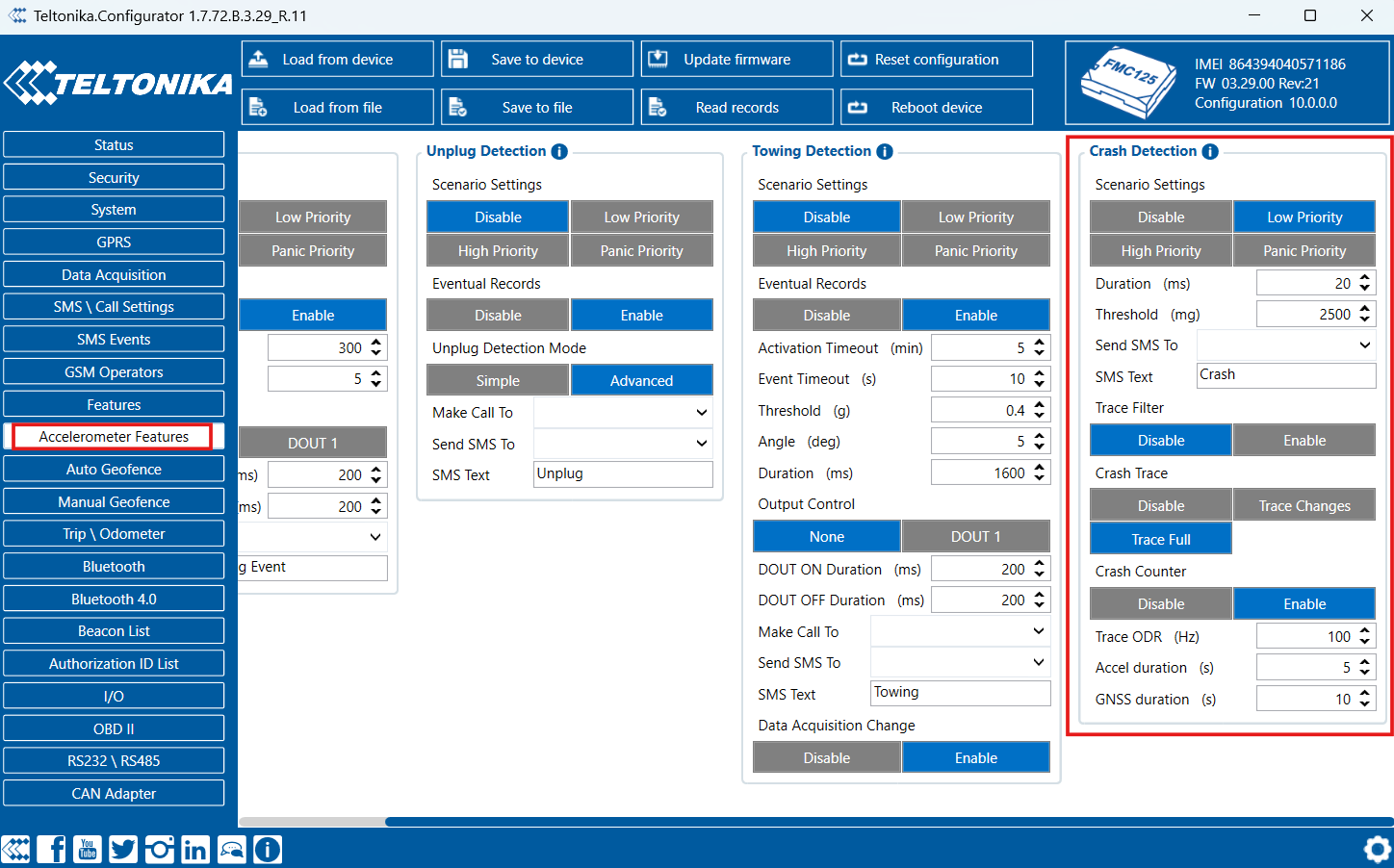Viewport: 1394px width, 868px height.
Task: Open Crash Detection Send SMS To dropdown
Action: (x=1286, y=345)
